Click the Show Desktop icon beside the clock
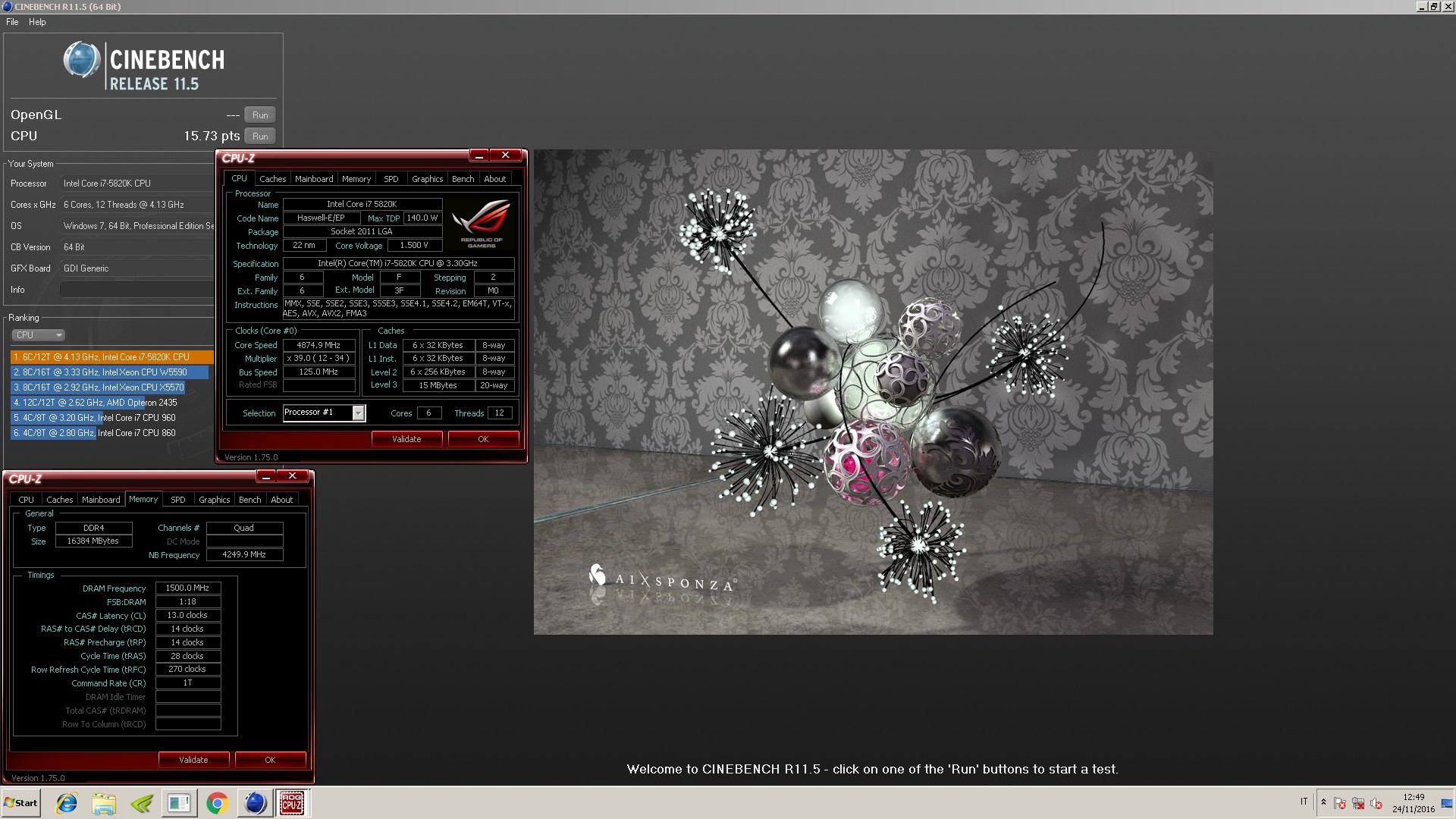 click(1447, 803)
